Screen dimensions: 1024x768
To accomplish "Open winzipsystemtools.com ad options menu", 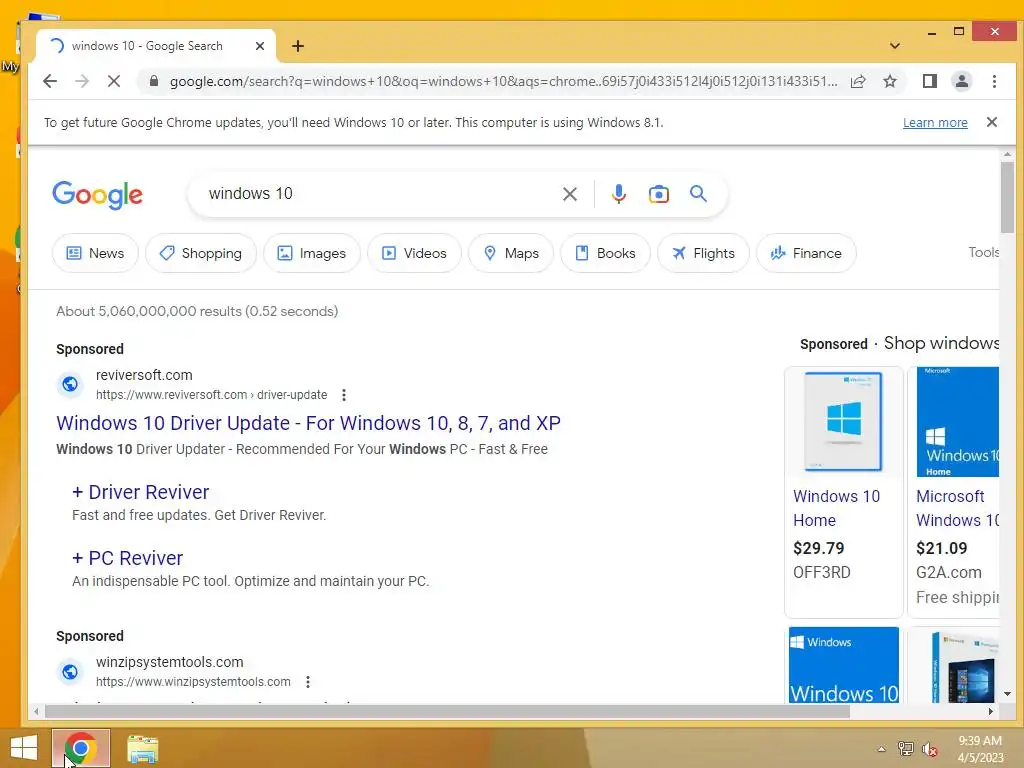I will click(x=308, y=682).
